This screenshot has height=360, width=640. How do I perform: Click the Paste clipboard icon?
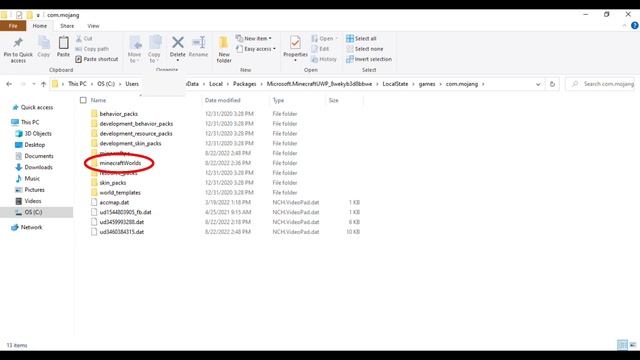click(63, 42)
